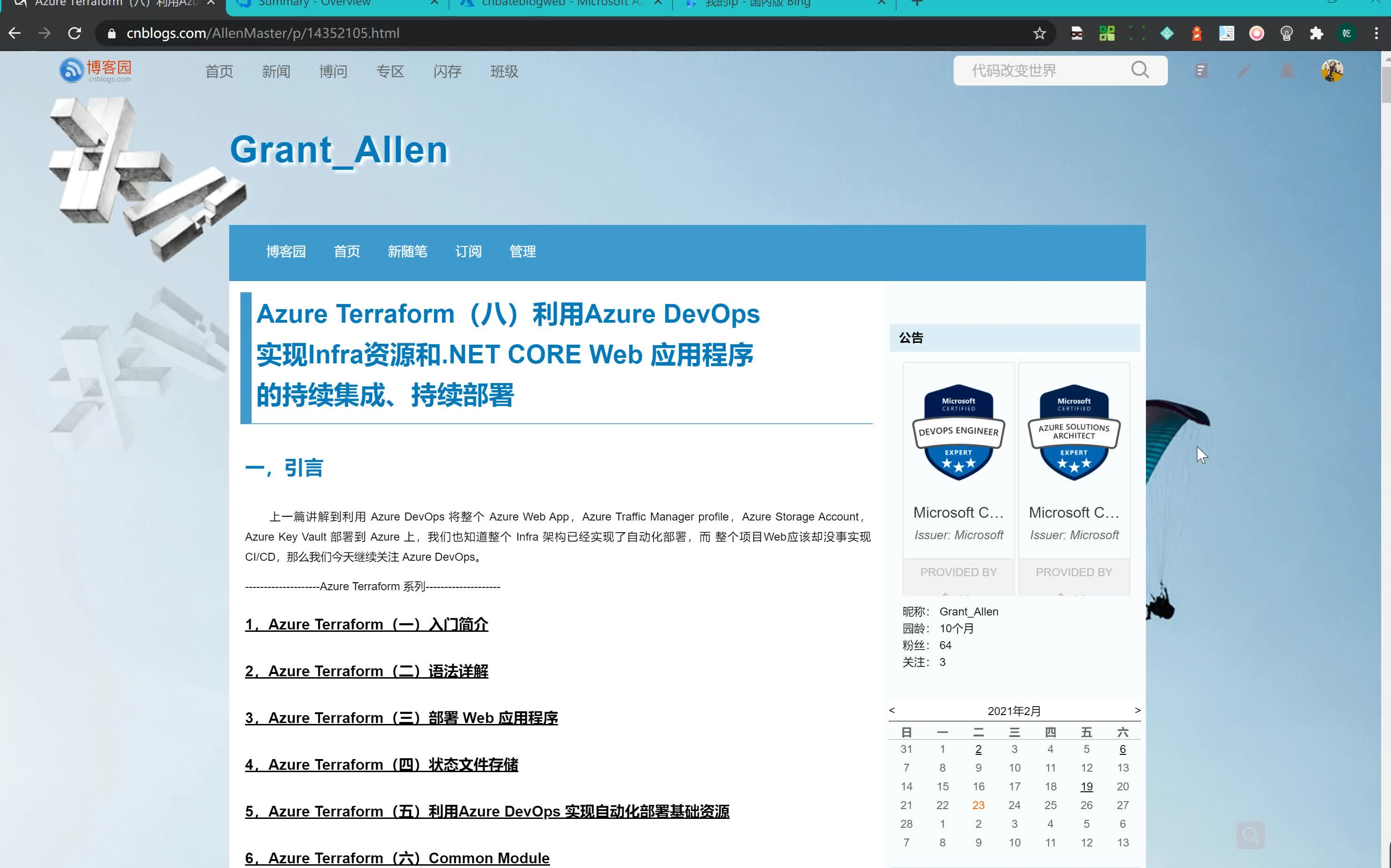The image size is (1391, 868).
Task: Click the lightbulb extension icon
Action: tap(1287, 33)
